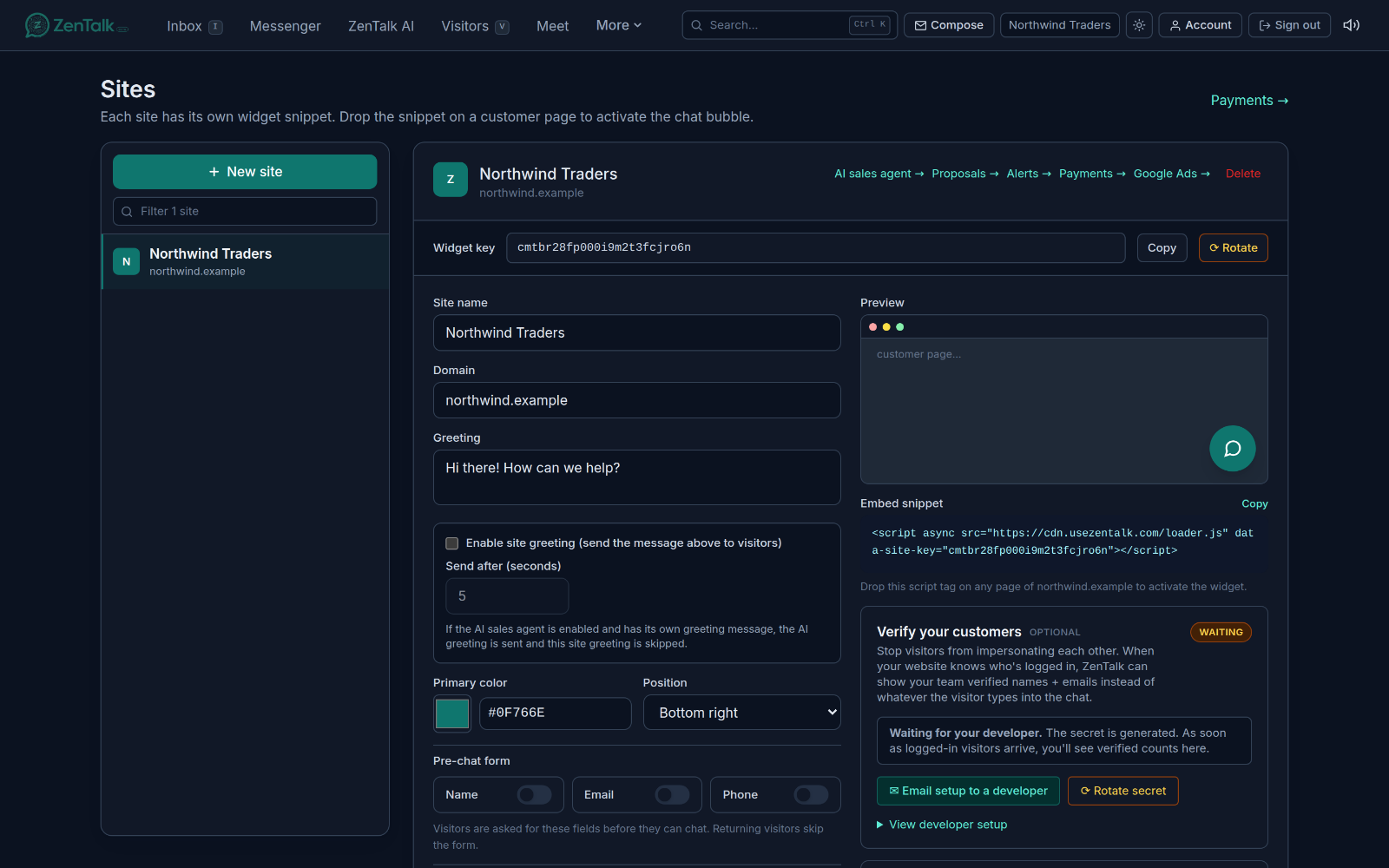
Task: Copy the widget key
Action: 1162,247
